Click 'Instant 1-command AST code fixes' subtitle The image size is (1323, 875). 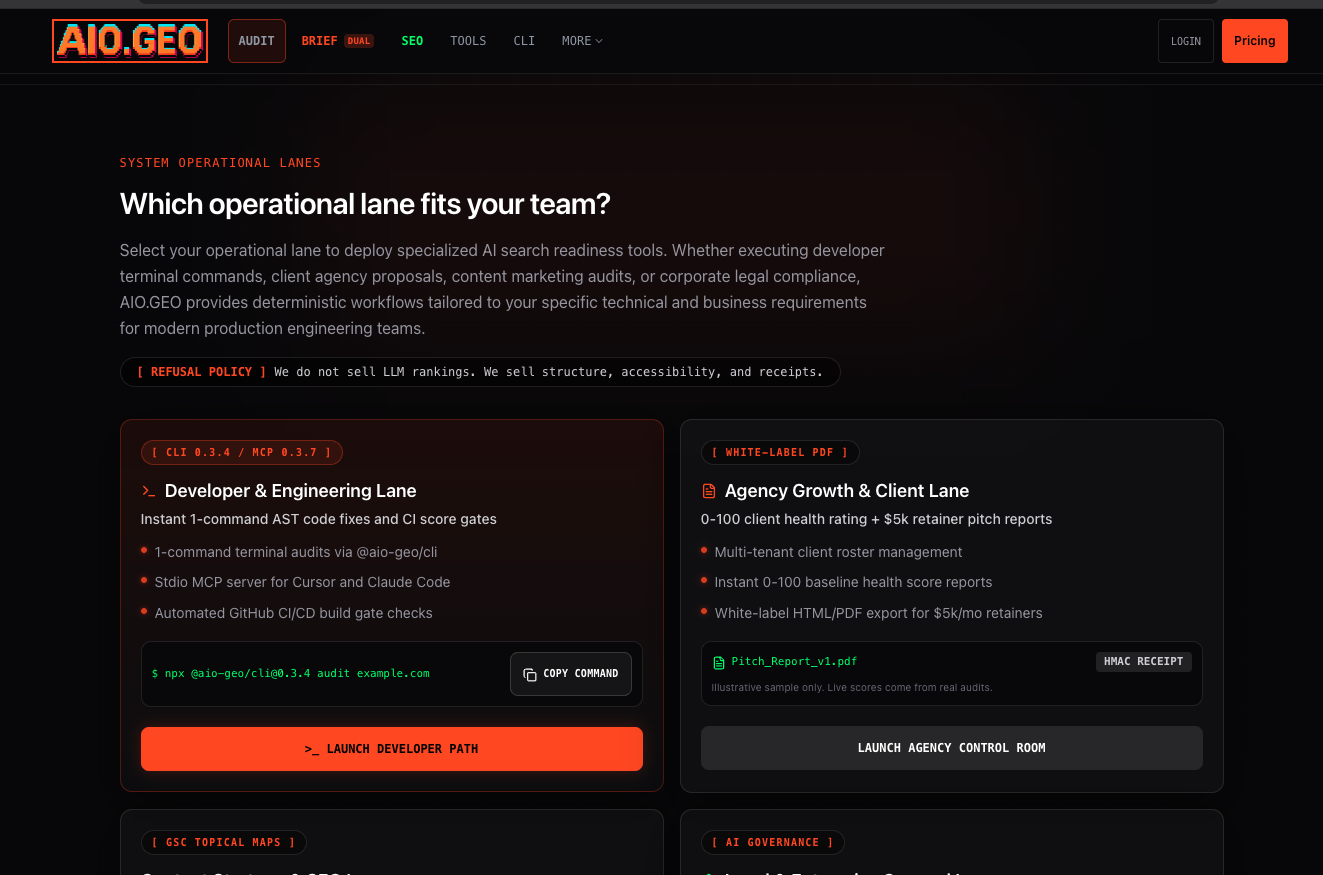pyautogui.click(x=319, y=519)
